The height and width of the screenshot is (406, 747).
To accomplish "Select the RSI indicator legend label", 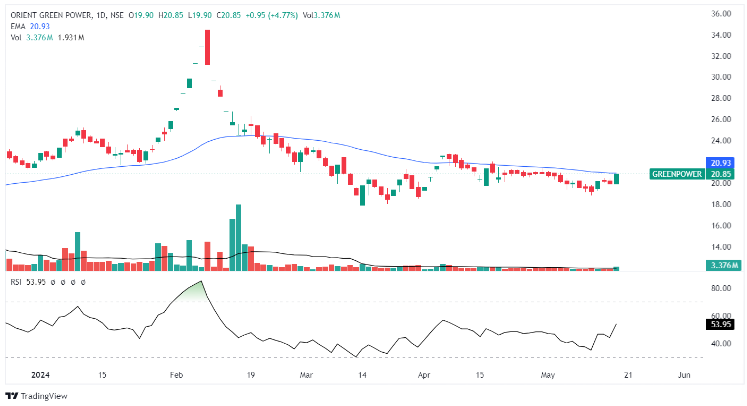I will pyautogui.click(x=17, y=283).
